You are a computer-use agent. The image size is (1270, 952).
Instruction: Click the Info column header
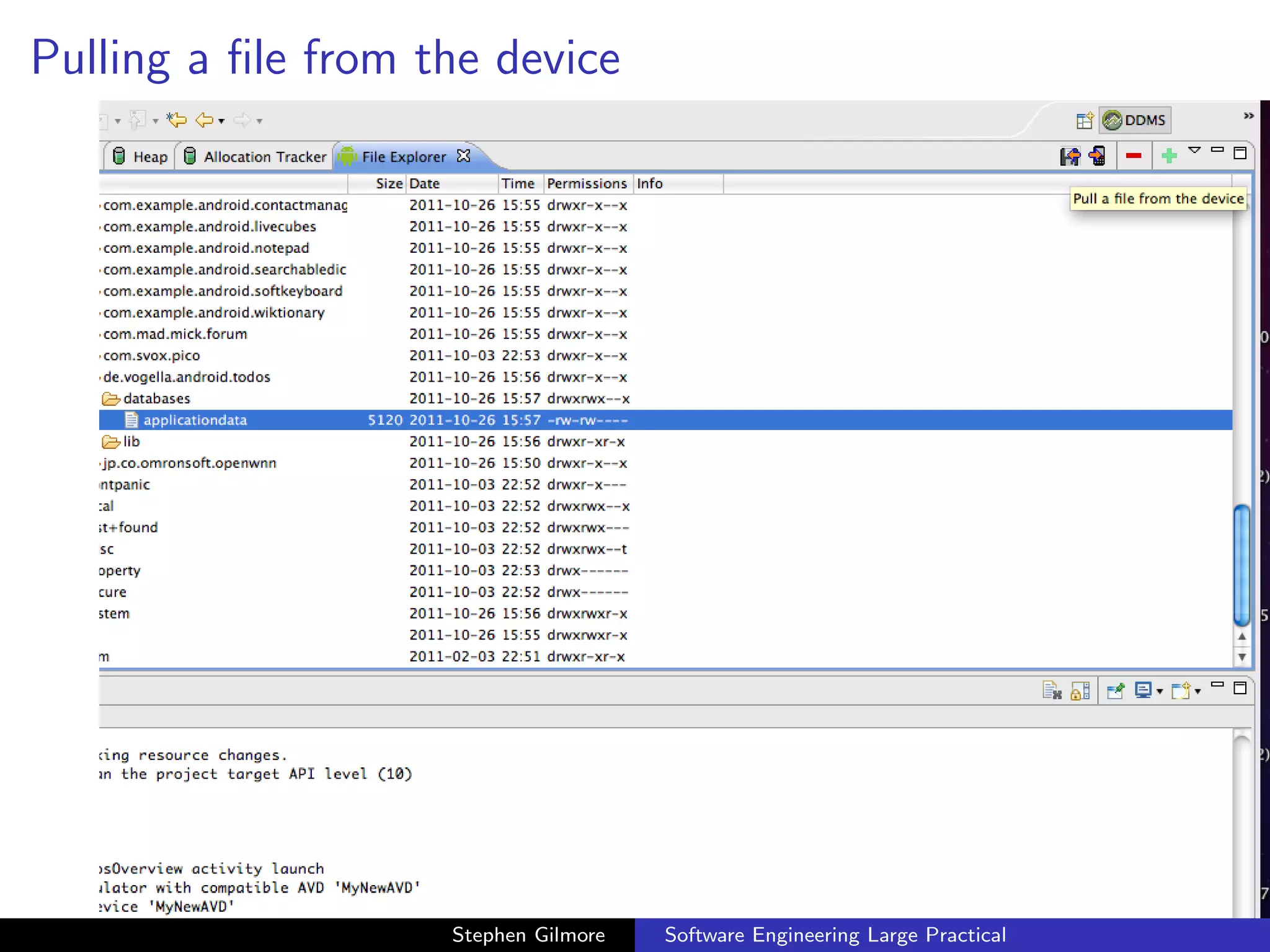click(x=678, y=183)
